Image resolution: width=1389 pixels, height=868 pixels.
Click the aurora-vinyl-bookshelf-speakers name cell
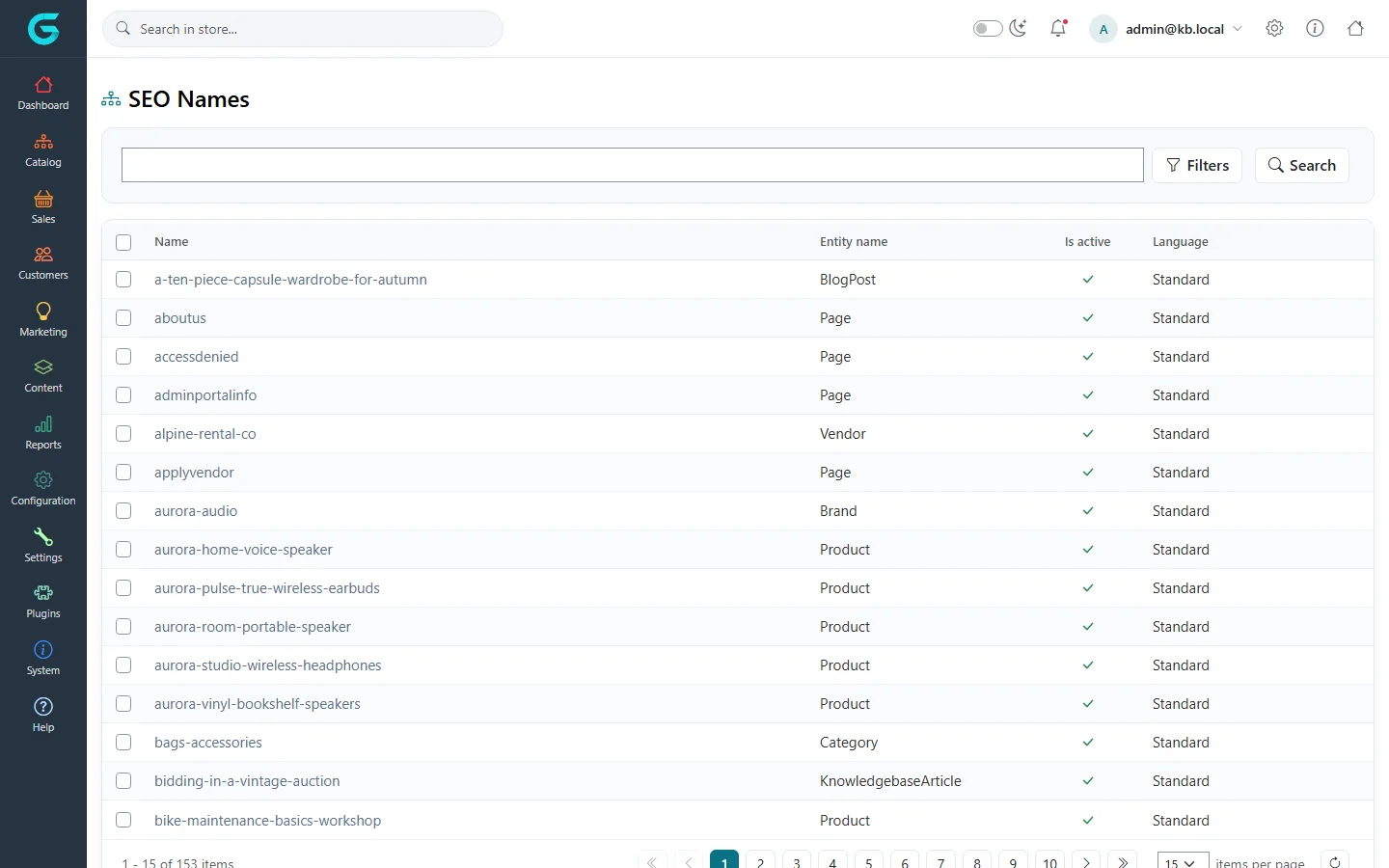coord(258,704)
